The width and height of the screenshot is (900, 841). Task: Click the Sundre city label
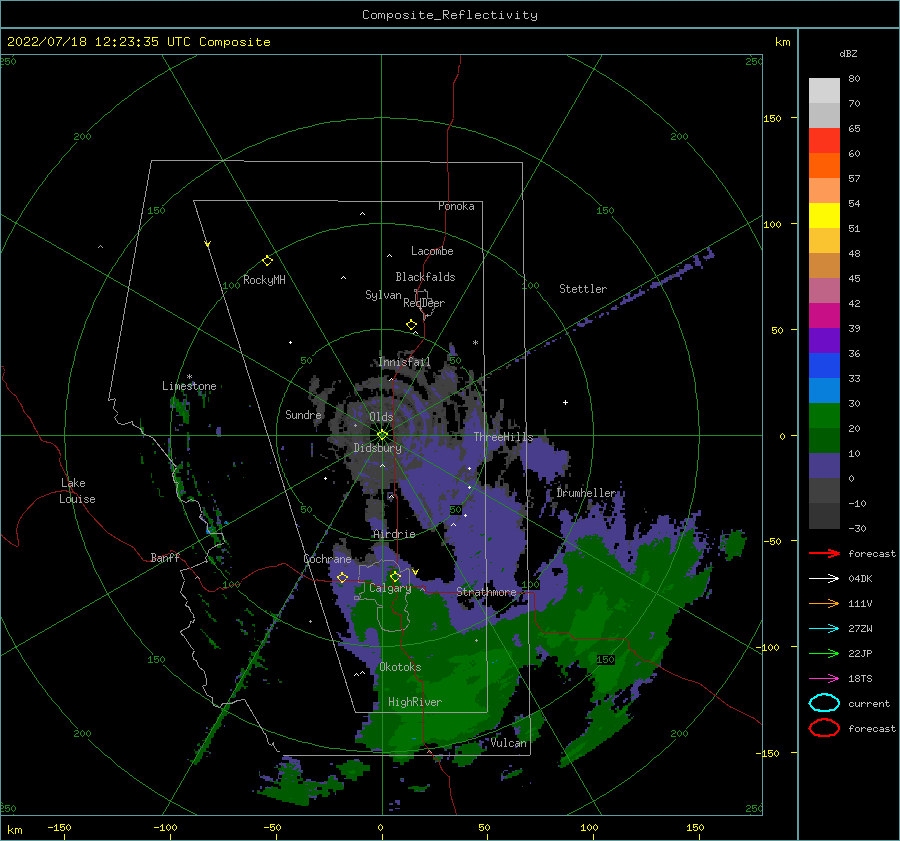303,414
